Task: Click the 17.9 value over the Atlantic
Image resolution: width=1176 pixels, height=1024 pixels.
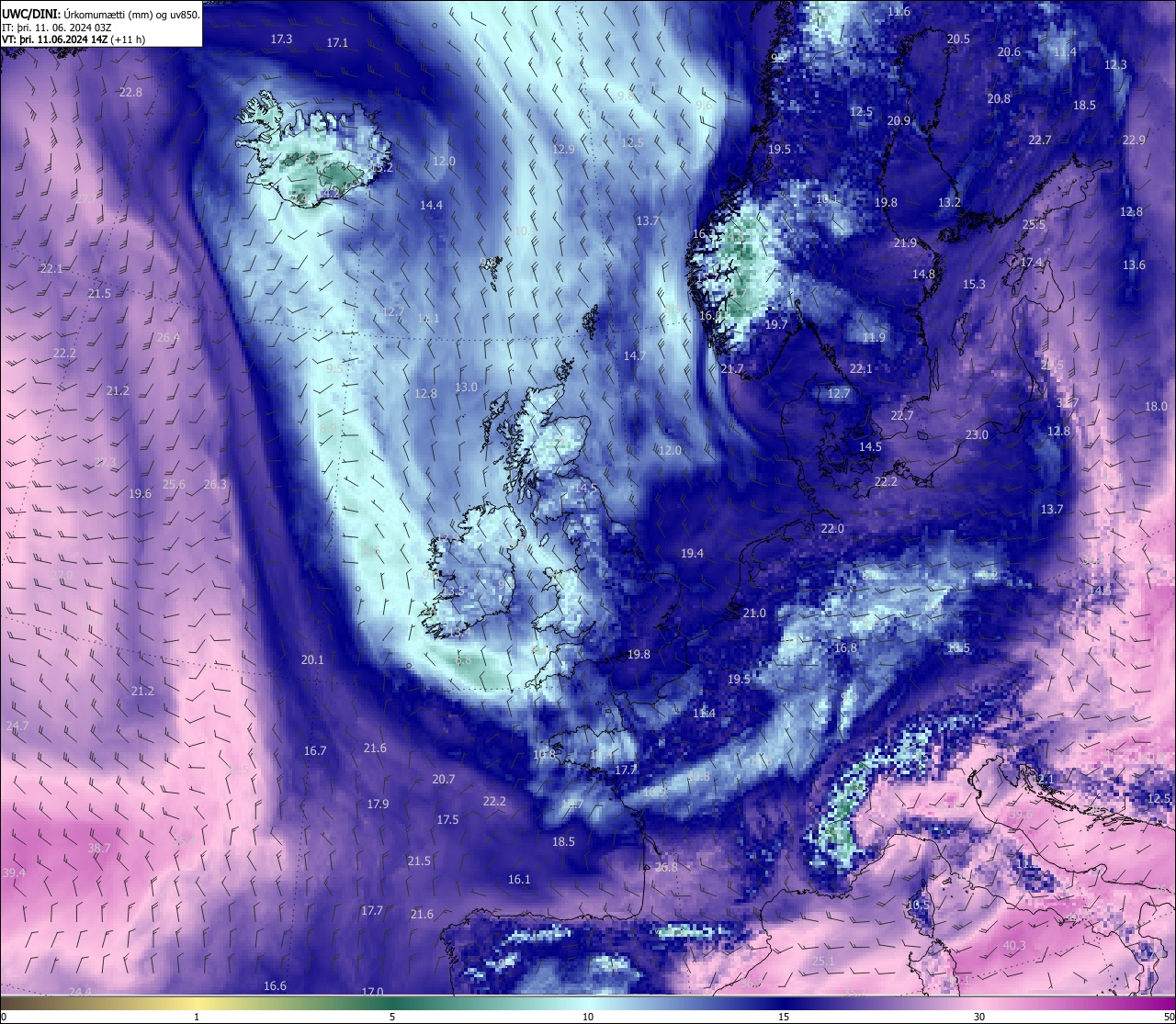Action: (x=378, y=805)
